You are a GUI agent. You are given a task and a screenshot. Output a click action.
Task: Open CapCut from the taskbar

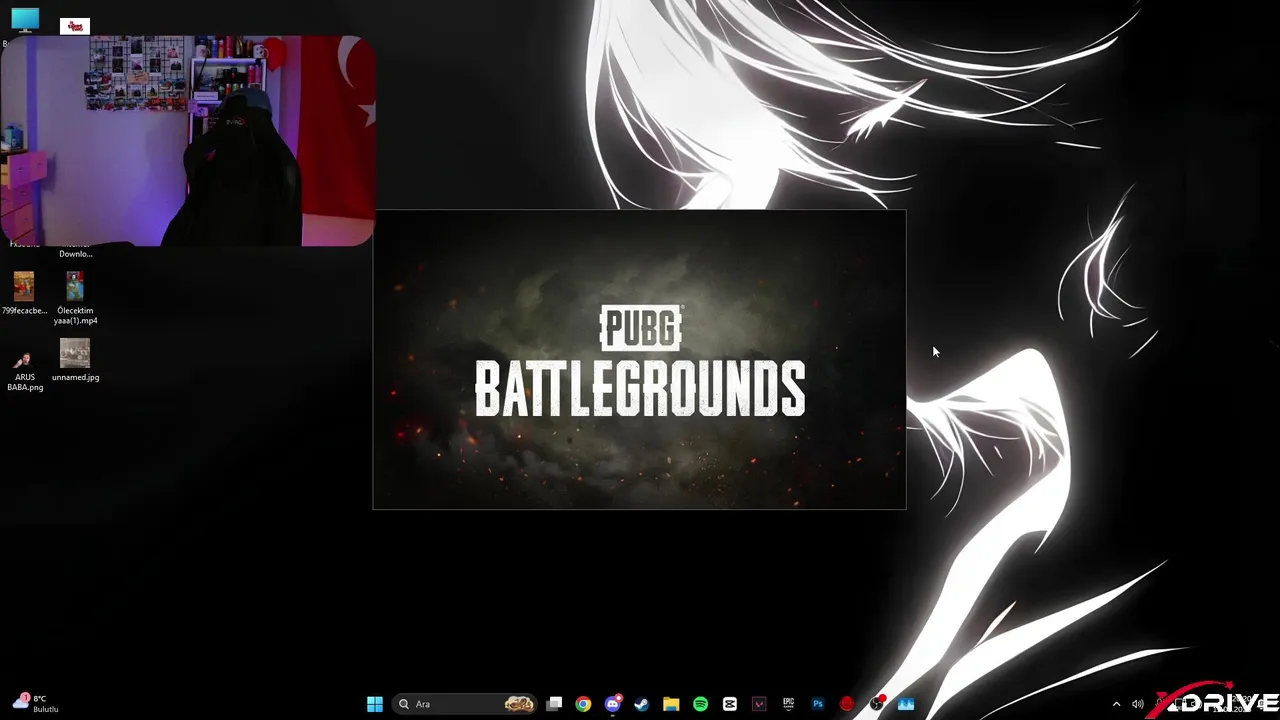point(730,704)
